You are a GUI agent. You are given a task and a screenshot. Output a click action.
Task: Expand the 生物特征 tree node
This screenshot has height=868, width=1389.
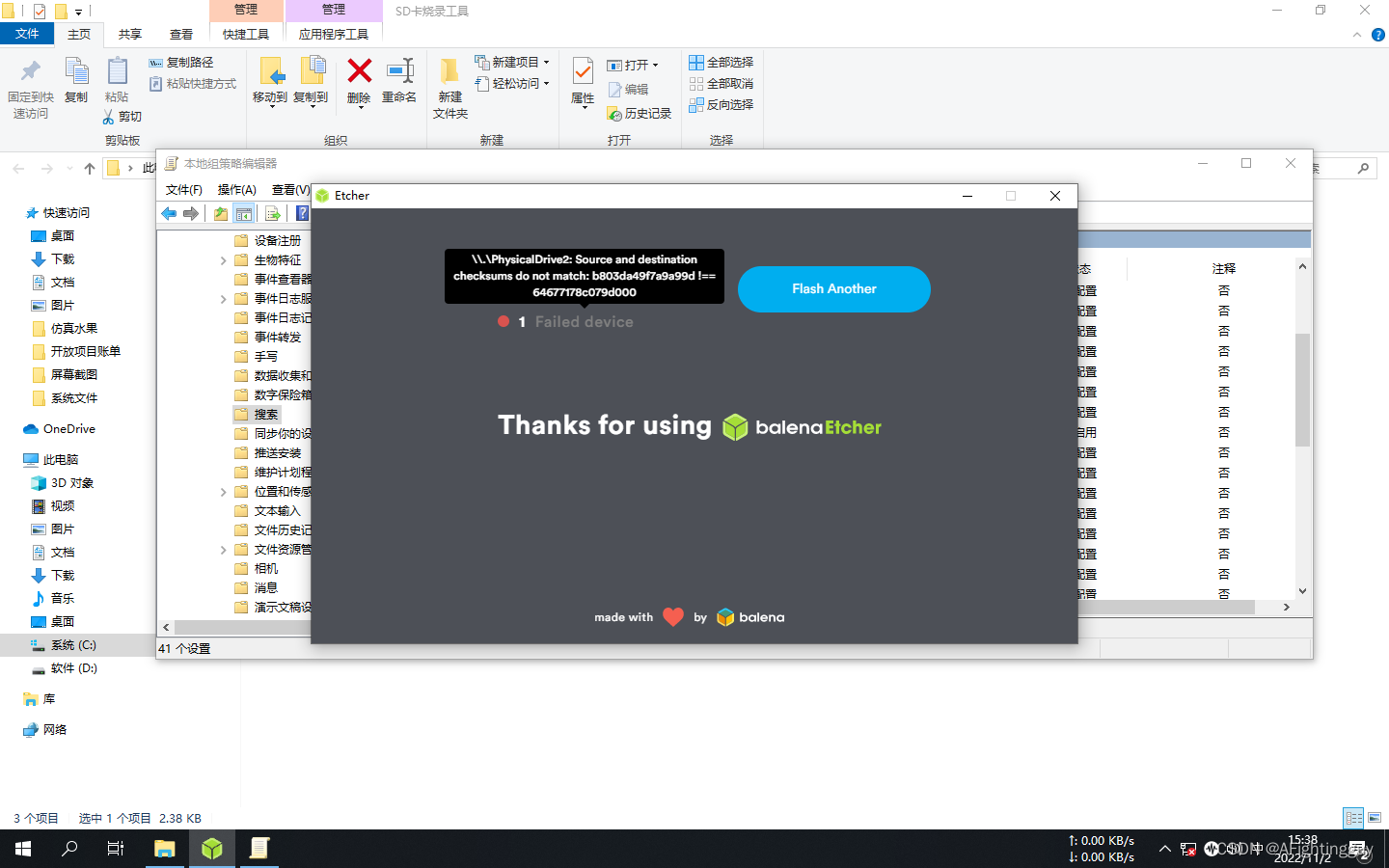(x=223, y=260)
